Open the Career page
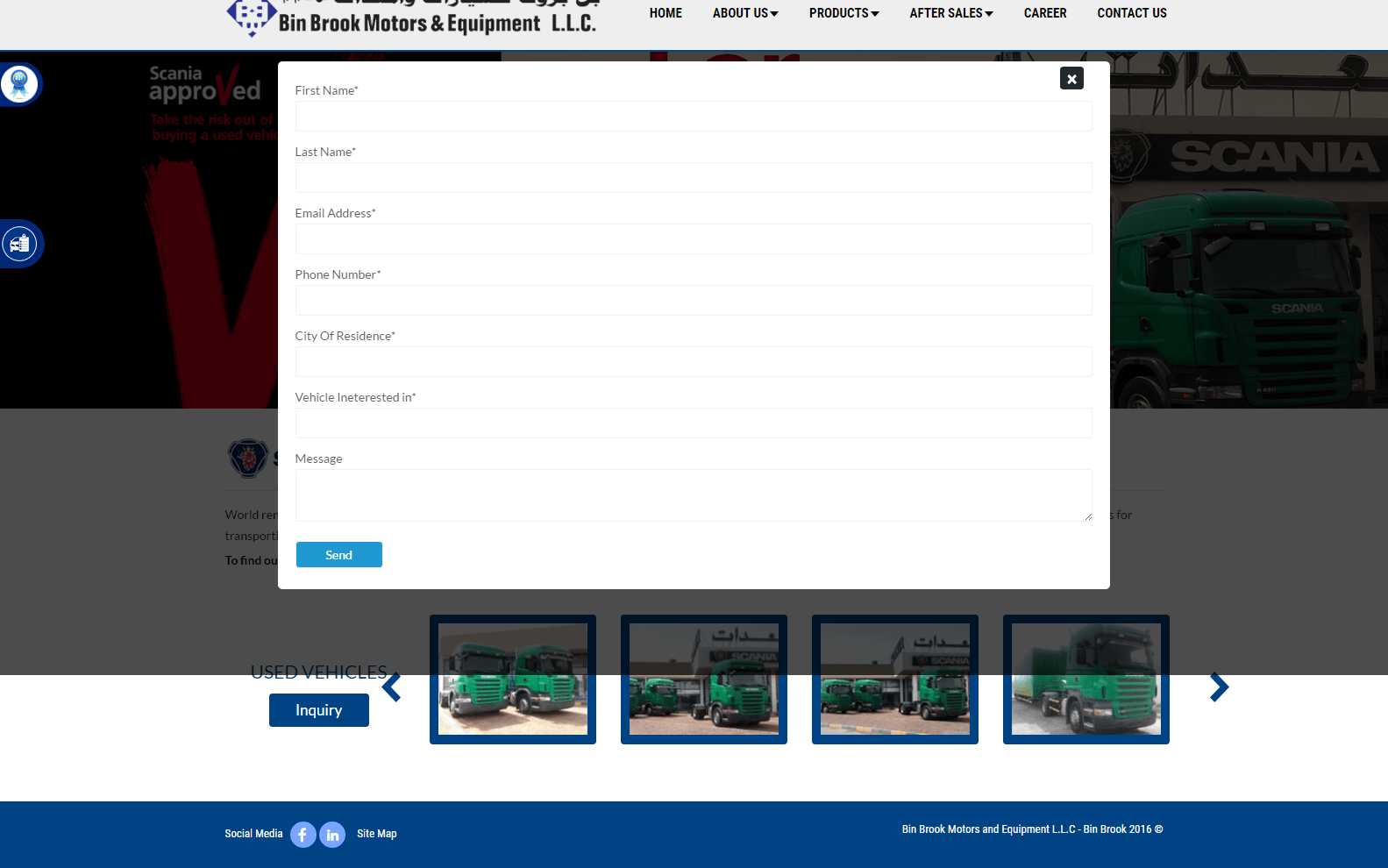Screen dimensions: 1388x868 (1045, 13)
